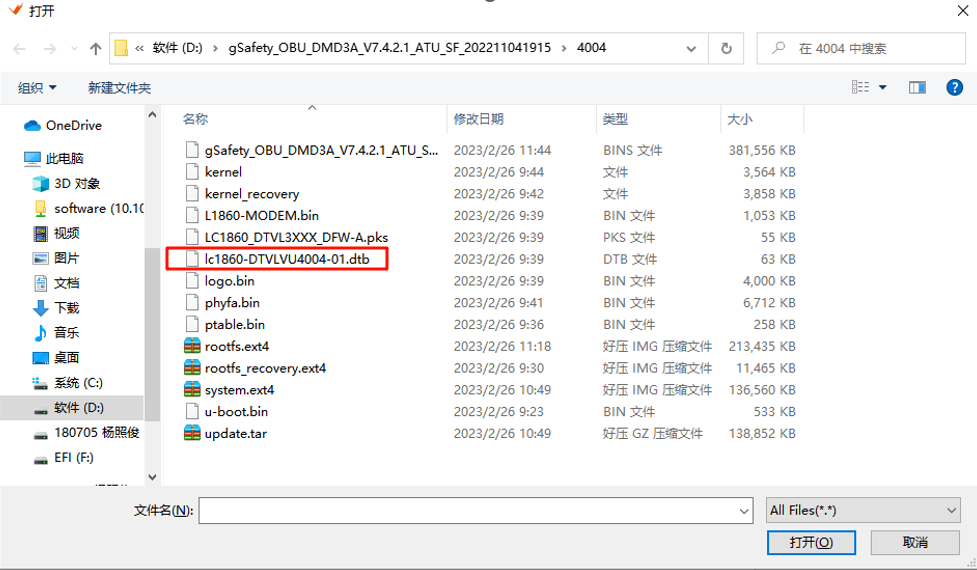The width and height of the screenshot is (977, 570).
Task: Expand the address bar history dropdown
Action: (692, 48)
